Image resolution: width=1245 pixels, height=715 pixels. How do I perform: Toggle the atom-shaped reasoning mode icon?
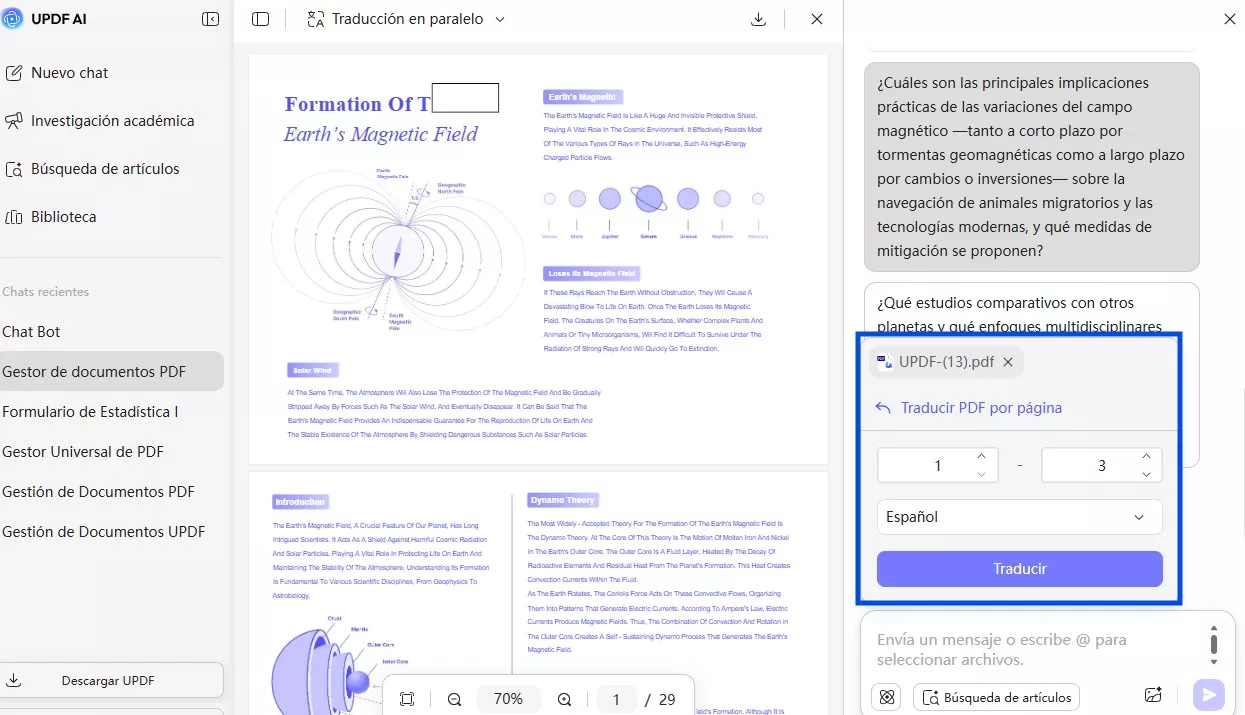pos(886,697)
